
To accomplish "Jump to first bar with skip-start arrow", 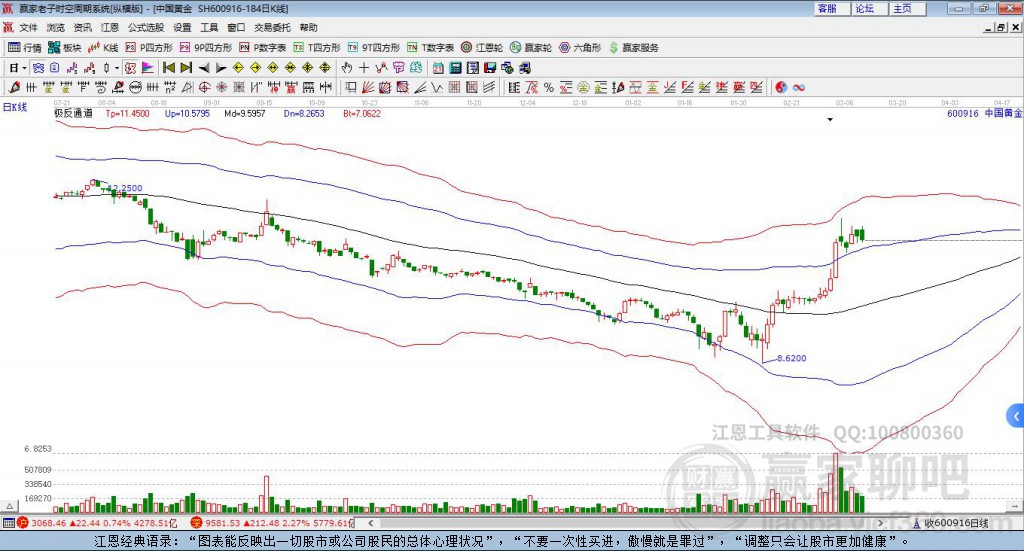I will 169,68.
